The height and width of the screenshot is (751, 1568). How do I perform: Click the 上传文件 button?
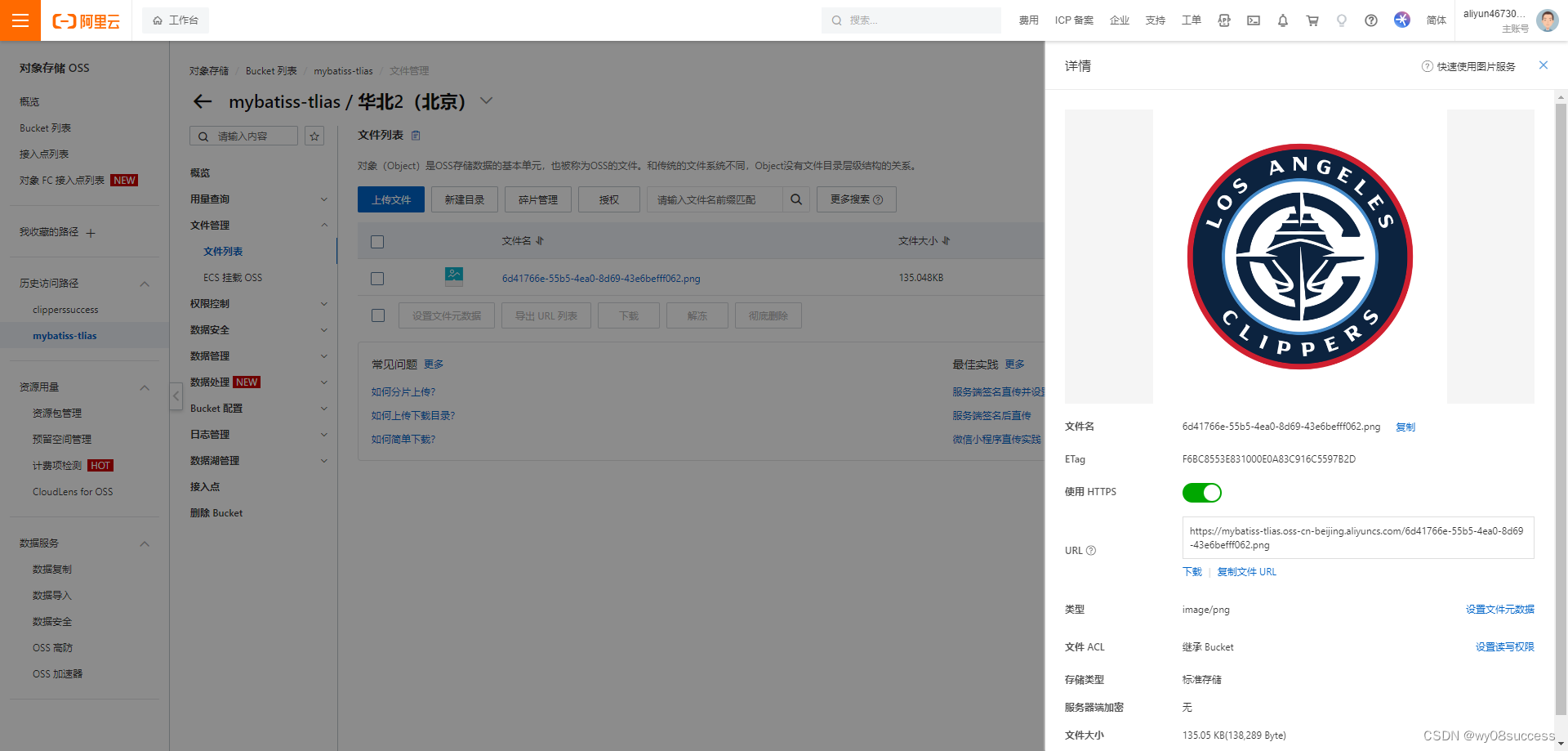[x=390, y=199]
